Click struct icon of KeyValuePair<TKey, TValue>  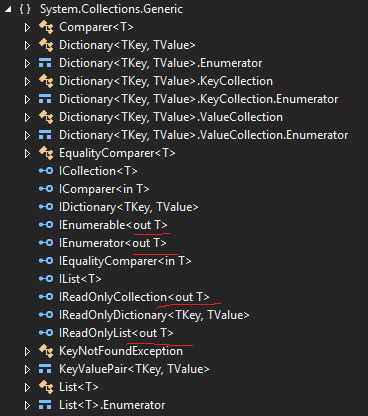(45, 369)
